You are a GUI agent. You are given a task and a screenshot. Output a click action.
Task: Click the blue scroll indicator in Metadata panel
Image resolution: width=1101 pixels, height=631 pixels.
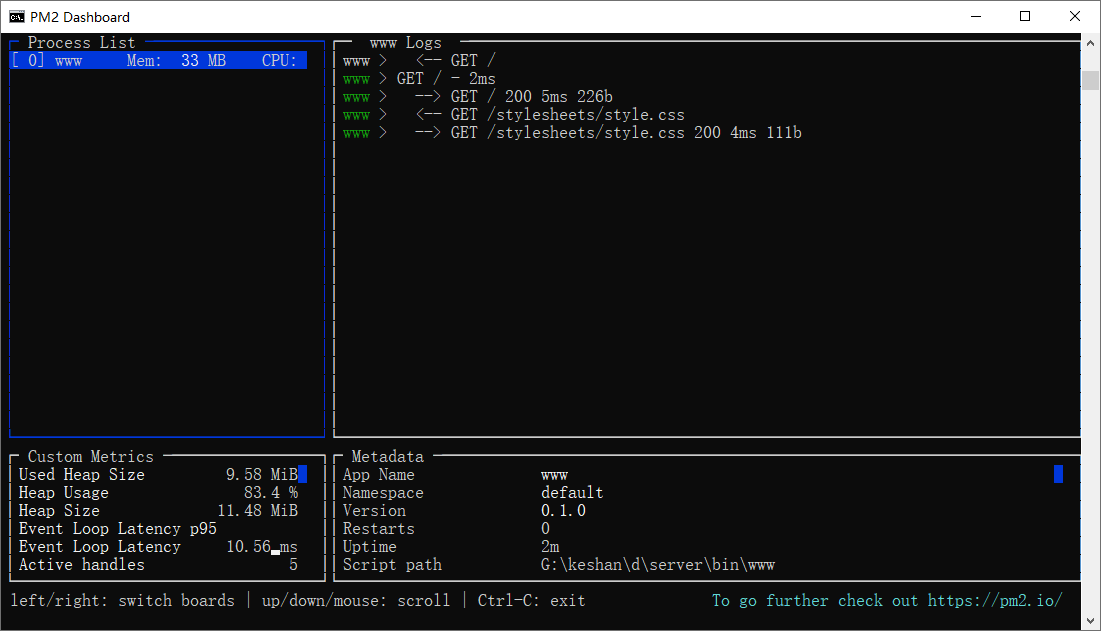tap(1058, 474)
